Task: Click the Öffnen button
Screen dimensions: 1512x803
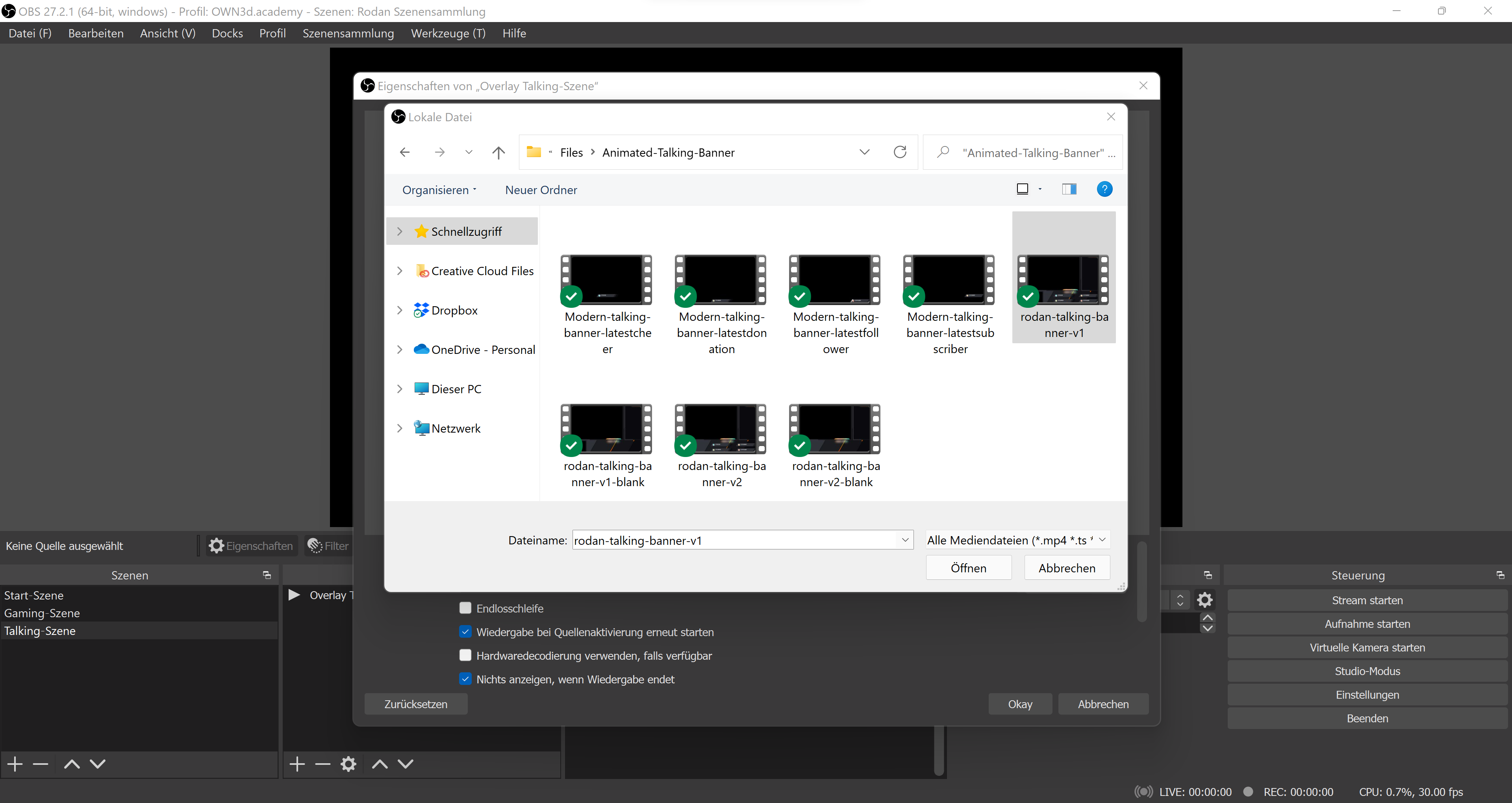Action: click(x=968, y=568)
